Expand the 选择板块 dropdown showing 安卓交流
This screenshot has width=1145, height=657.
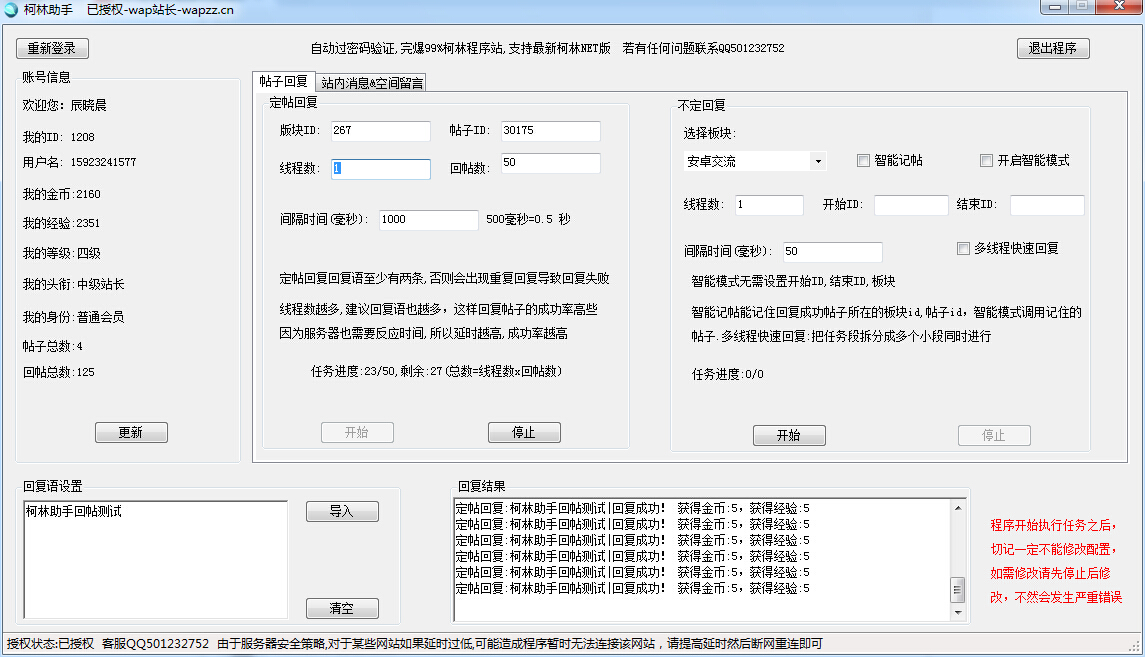point(818,162)
